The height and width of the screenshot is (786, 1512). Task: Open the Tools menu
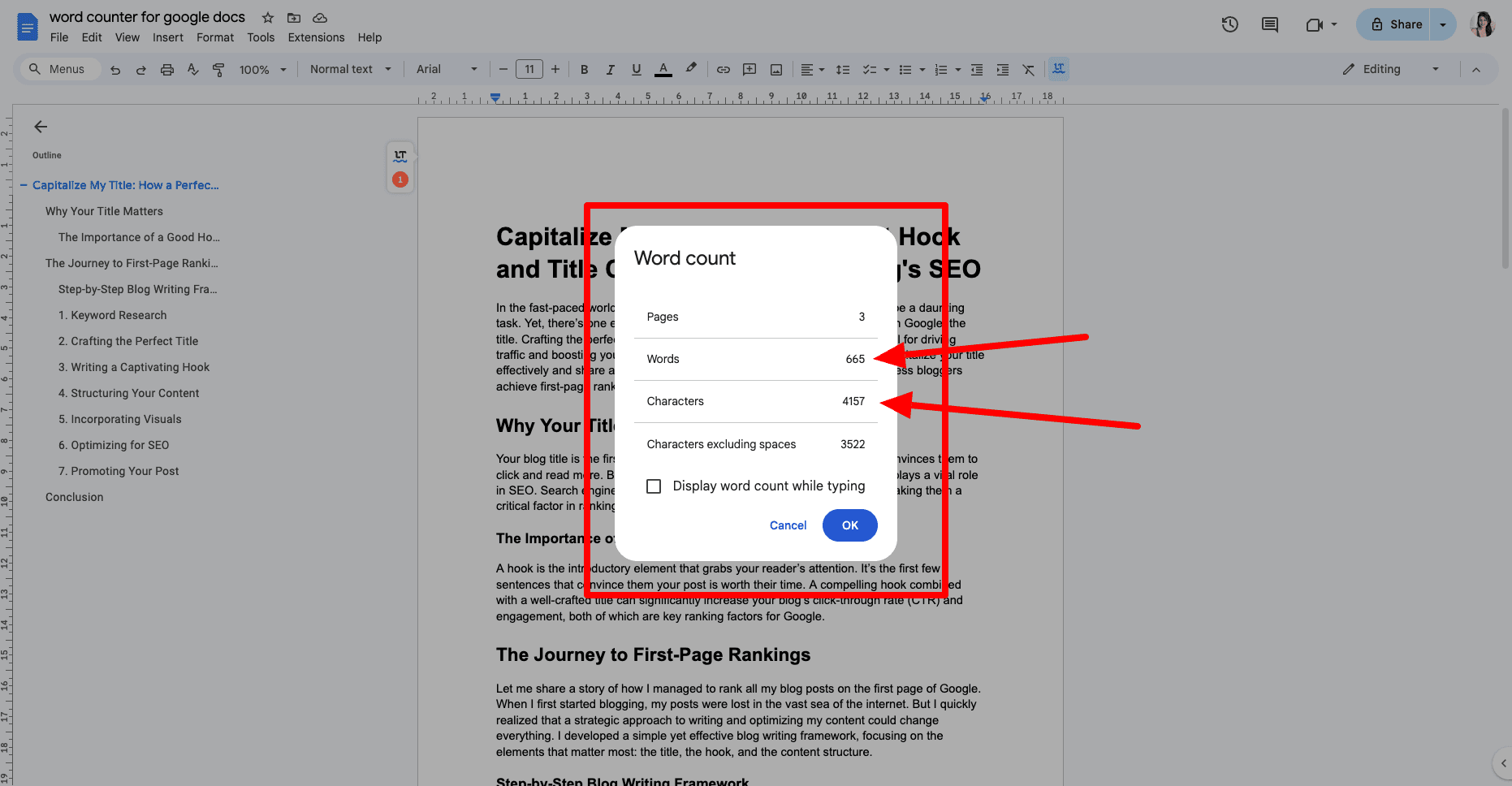[x=261, y=37]
